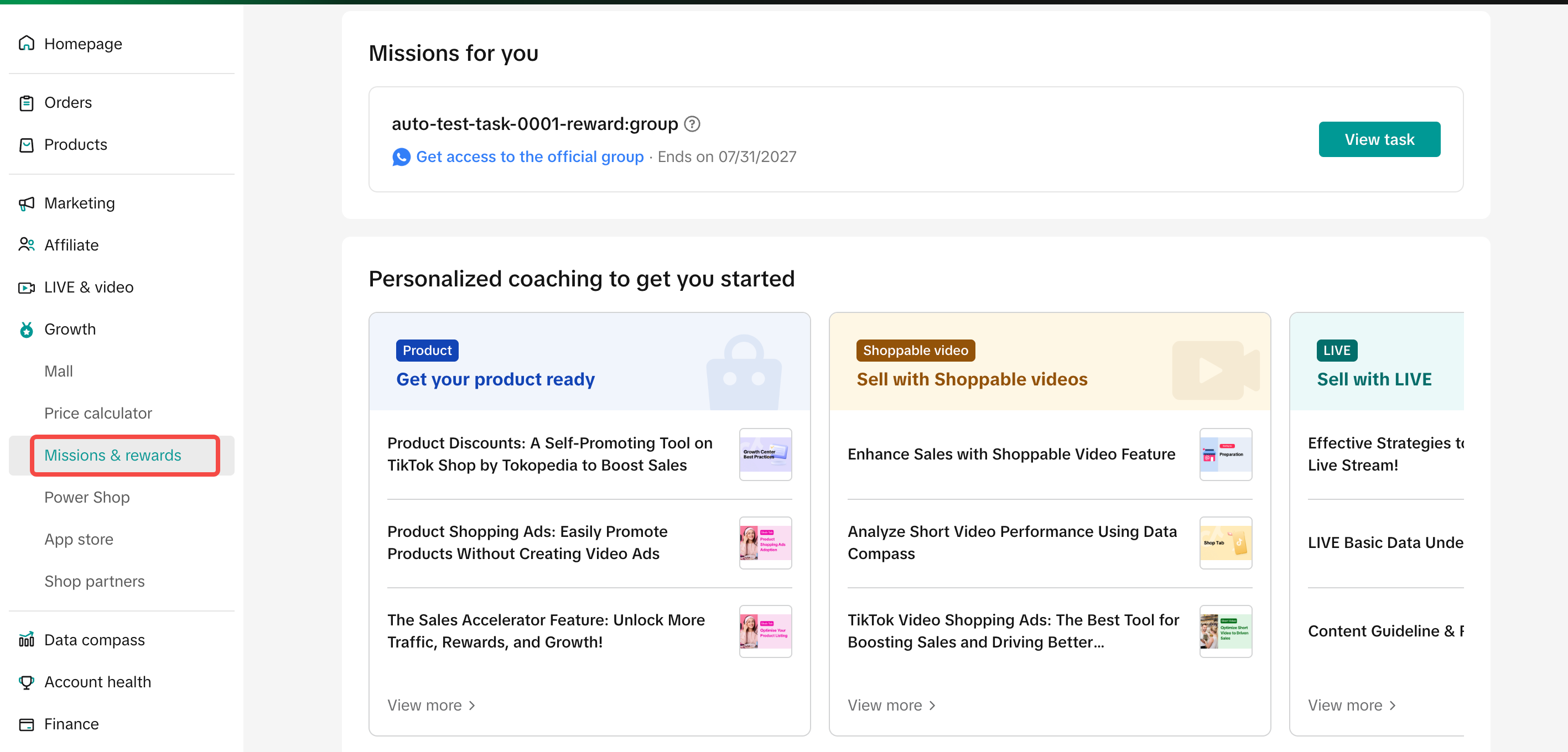Click the Homepage house icon

(26, 43)
